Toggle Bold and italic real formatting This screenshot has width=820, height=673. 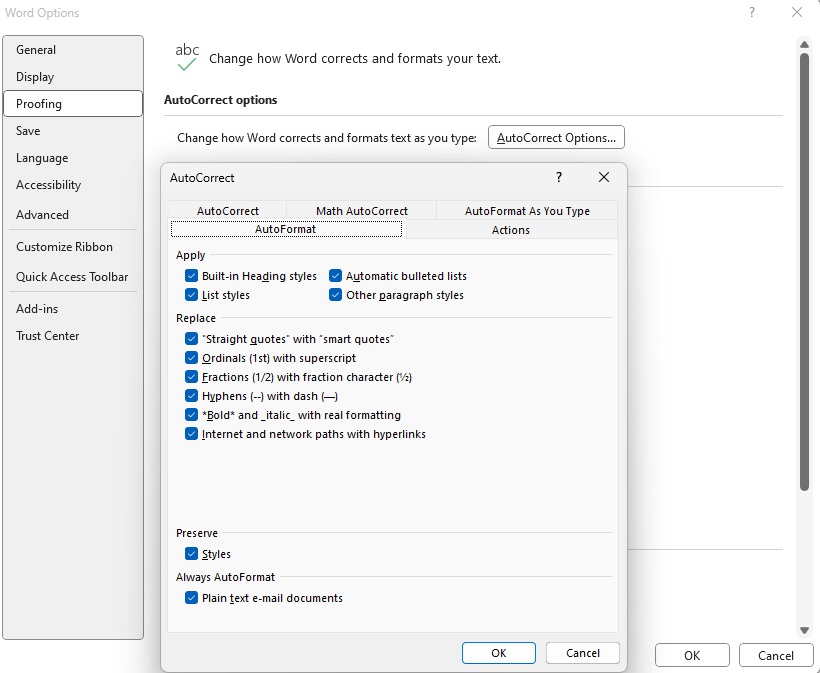tap(191, 415)
